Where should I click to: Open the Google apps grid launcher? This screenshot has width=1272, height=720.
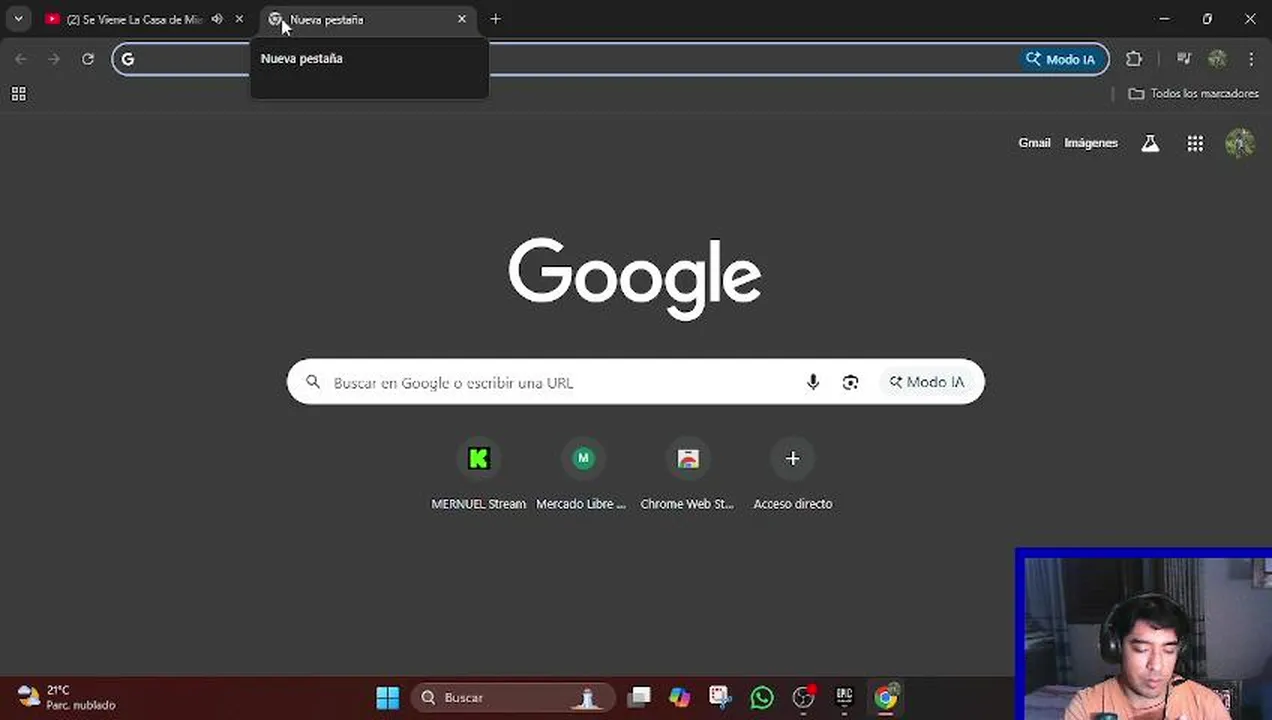[x=1195, y=143]
